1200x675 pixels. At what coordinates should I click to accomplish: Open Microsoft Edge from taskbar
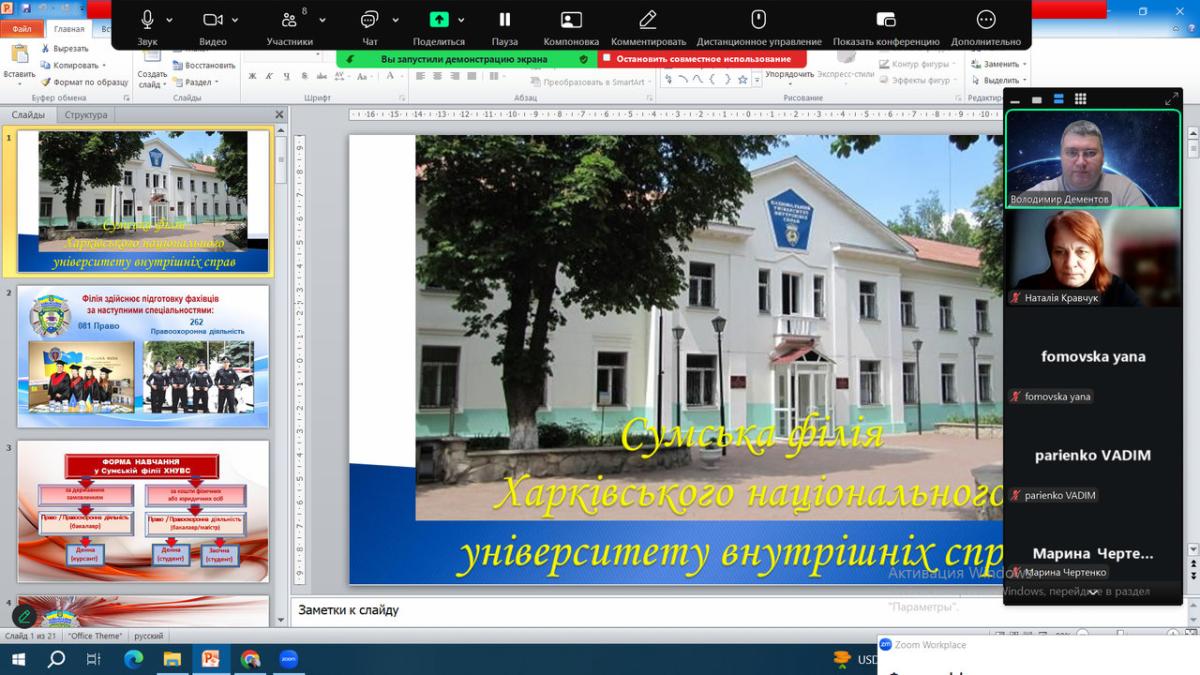point(133,659)
